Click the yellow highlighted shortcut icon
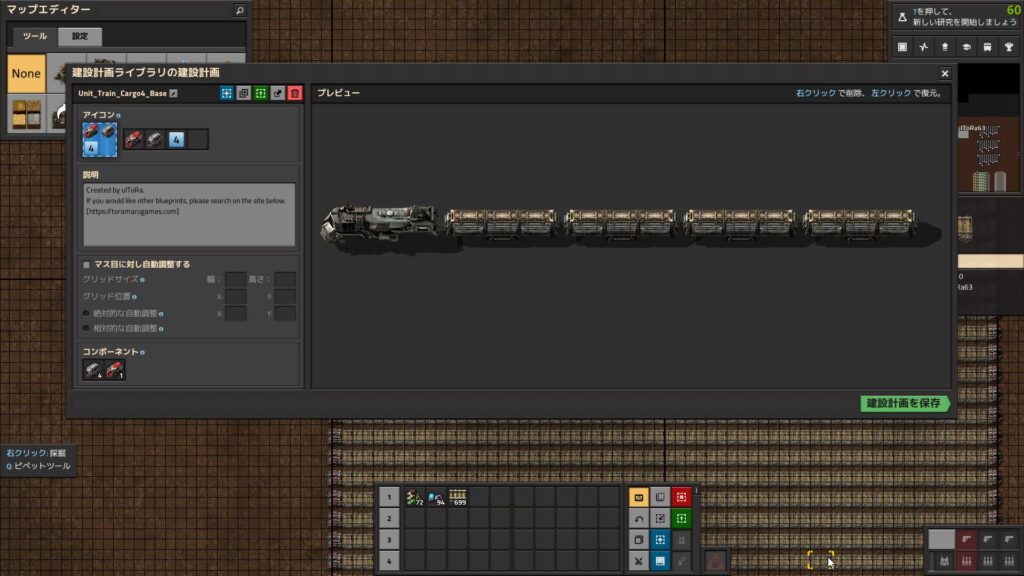Screen dimensions: 1024x576 [639, 498]
